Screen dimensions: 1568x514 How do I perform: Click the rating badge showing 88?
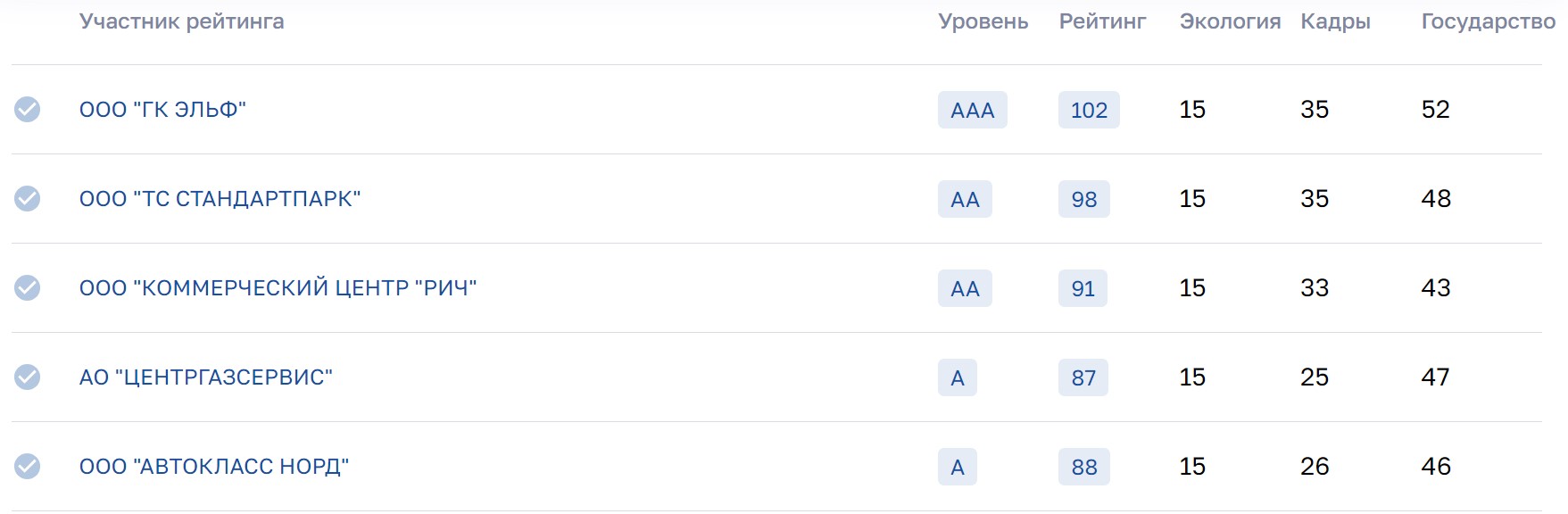(x=1083, y=467)
